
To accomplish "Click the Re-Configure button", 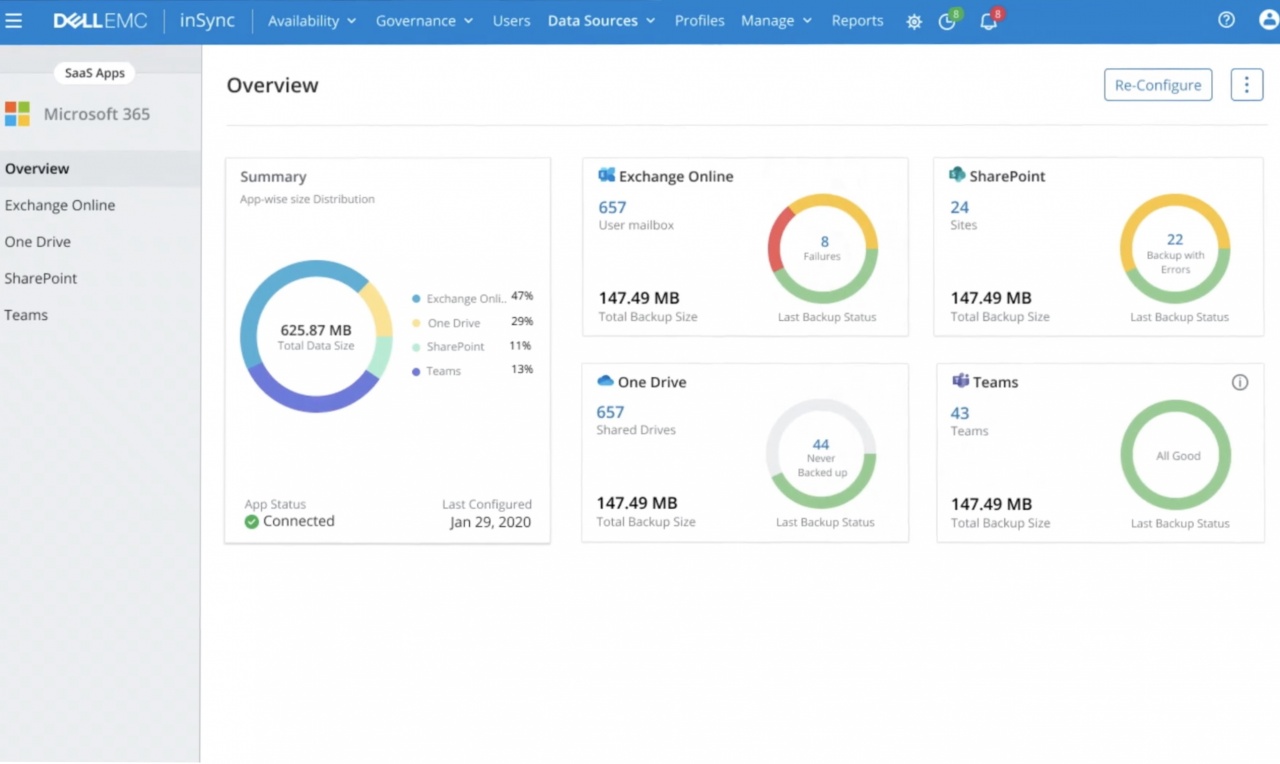I will [1158, 85].
